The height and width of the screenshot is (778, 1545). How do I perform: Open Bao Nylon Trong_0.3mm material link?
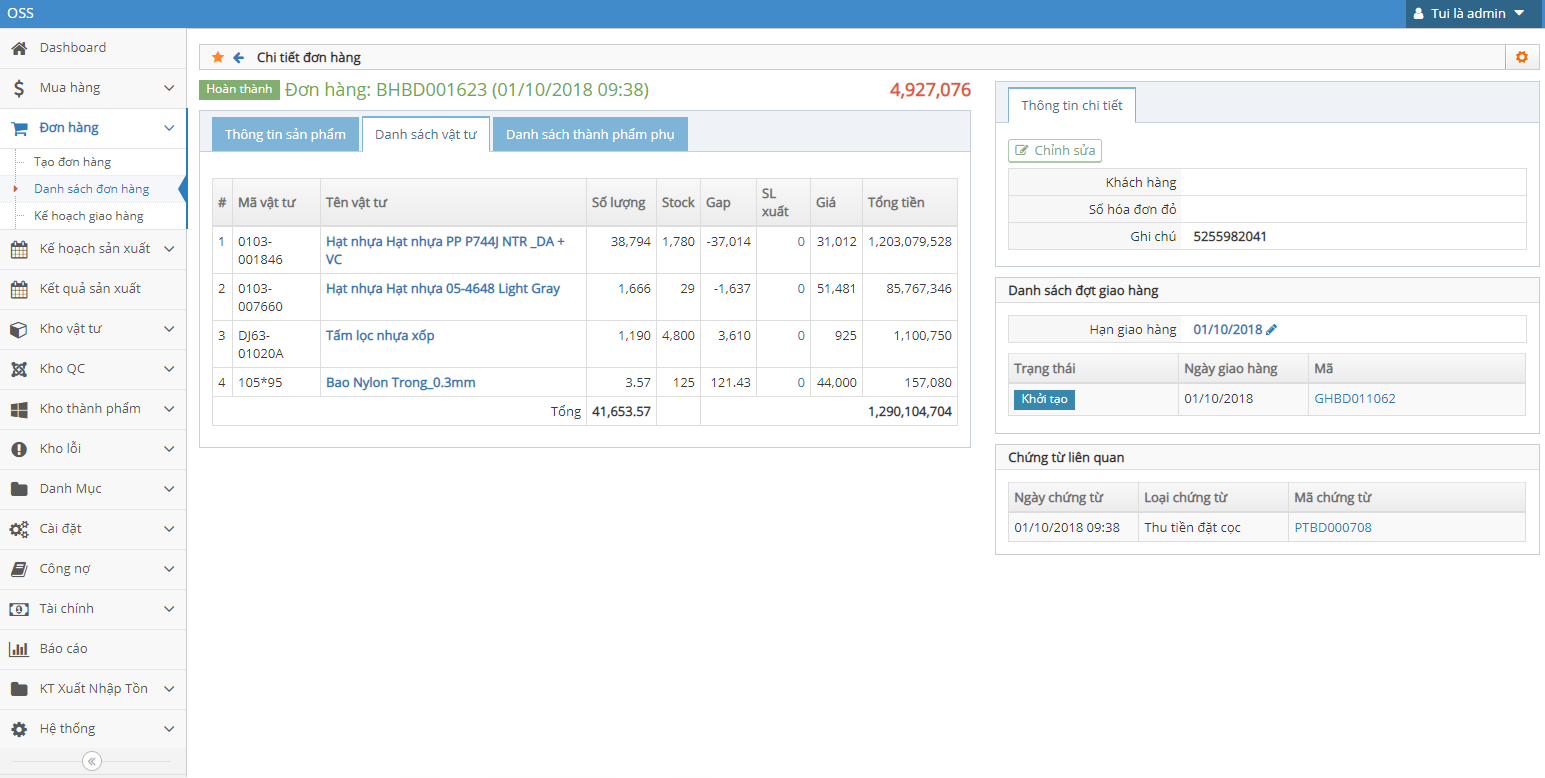click(400, 382)
